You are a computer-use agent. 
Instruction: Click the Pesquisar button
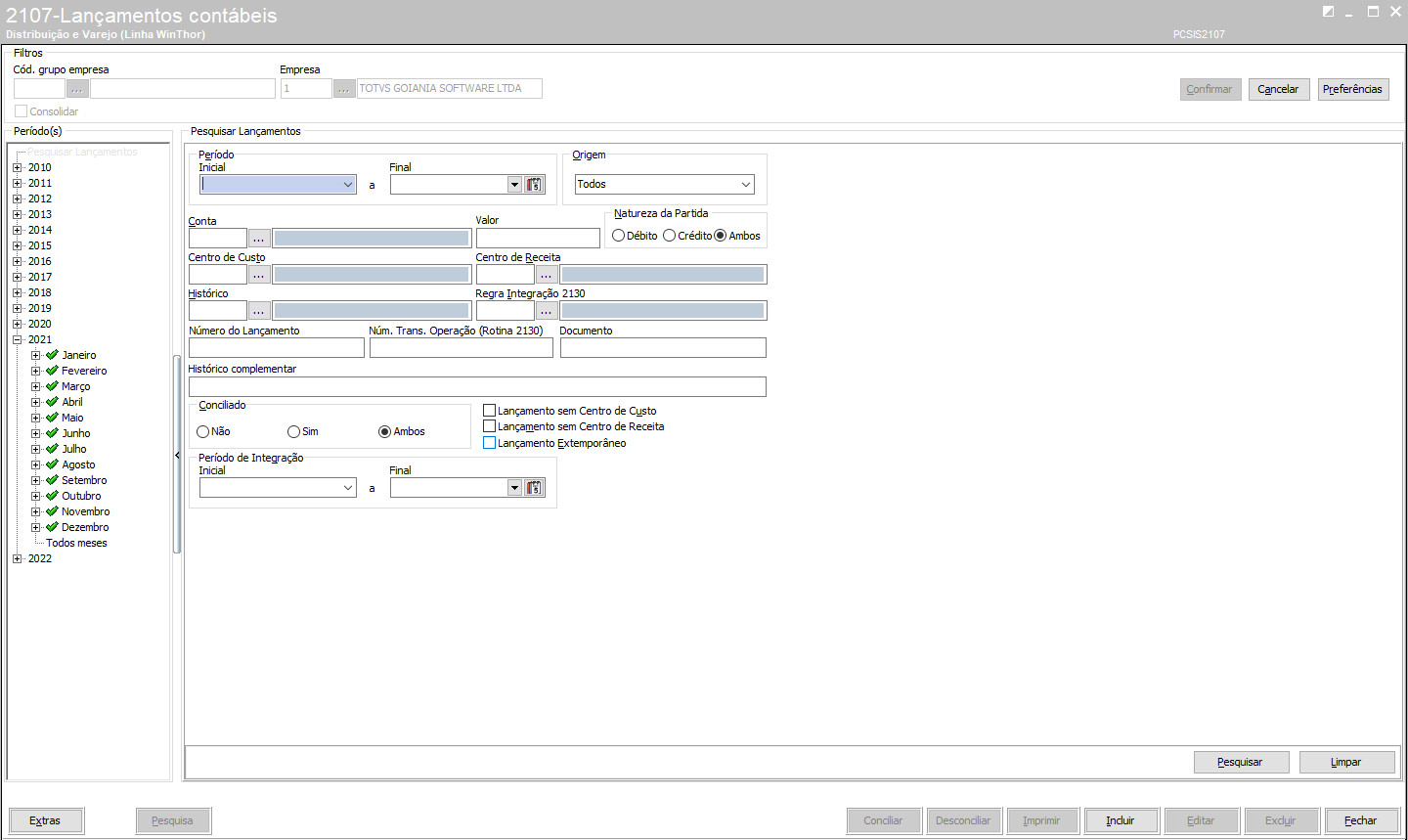coord(1241,762)
